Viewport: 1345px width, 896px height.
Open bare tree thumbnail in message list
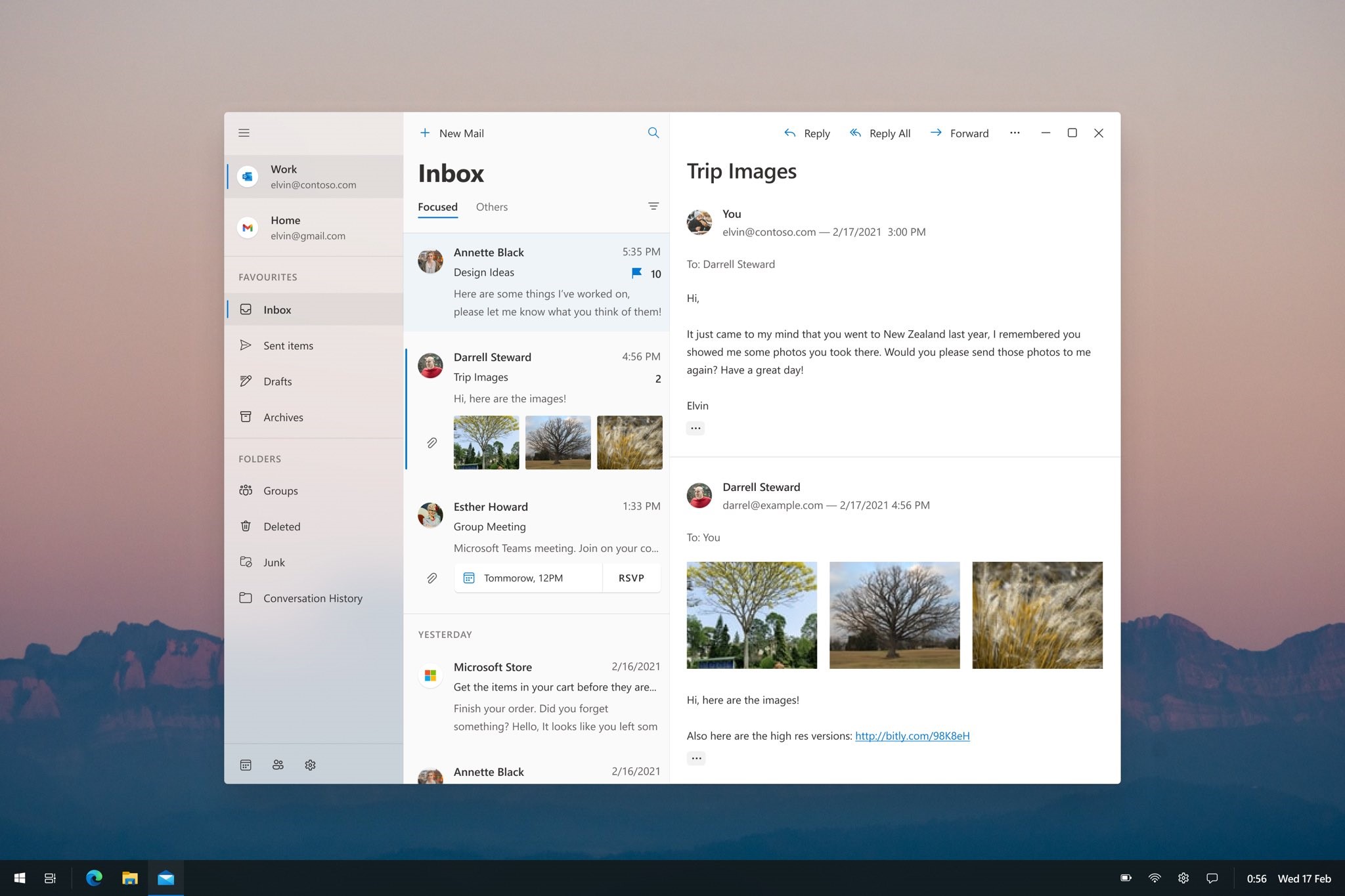(558, 442)
